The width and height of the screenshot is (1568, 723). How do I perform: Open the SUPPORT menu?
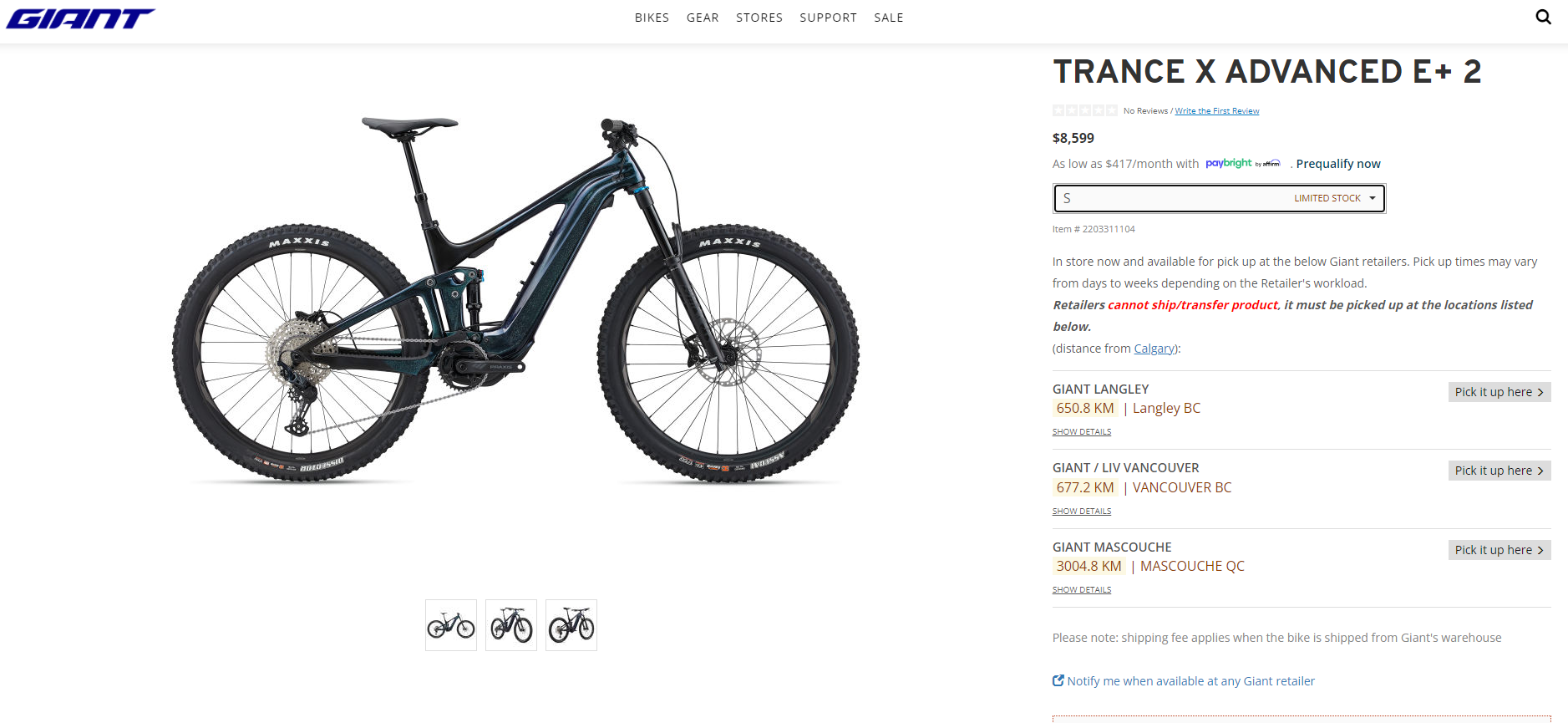(x=828, y=18)
